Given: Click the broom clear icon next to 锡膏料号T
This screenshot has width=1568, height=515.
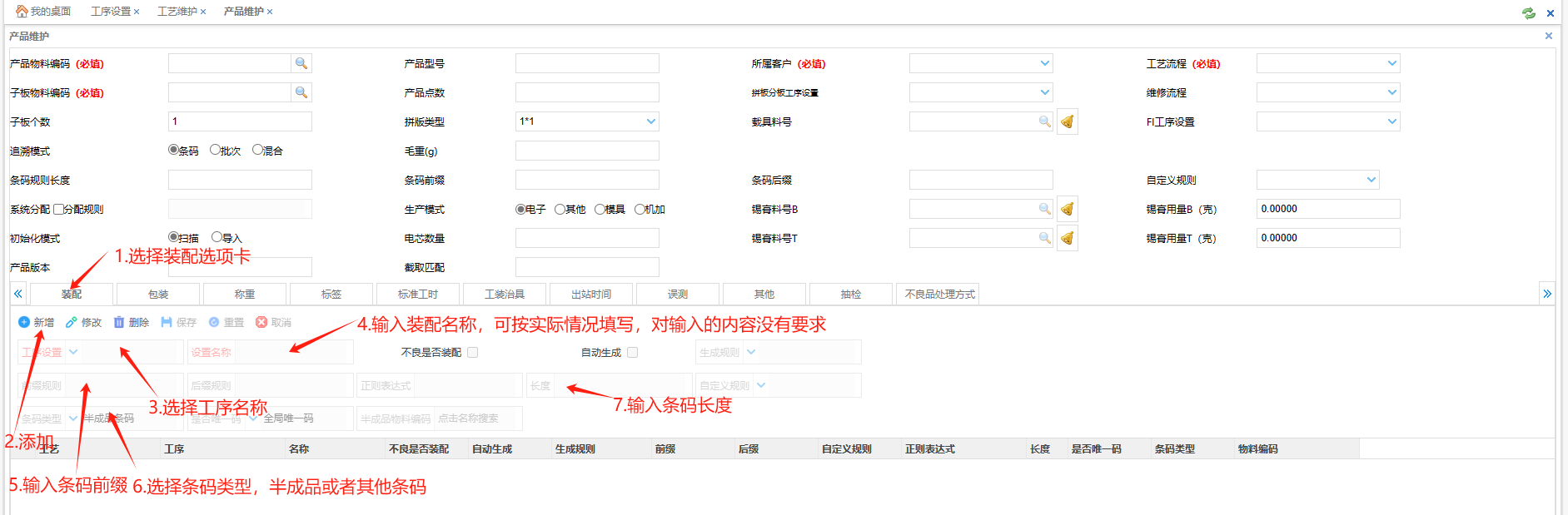Looking at the screenshot, I should (x=1067, y=239).
